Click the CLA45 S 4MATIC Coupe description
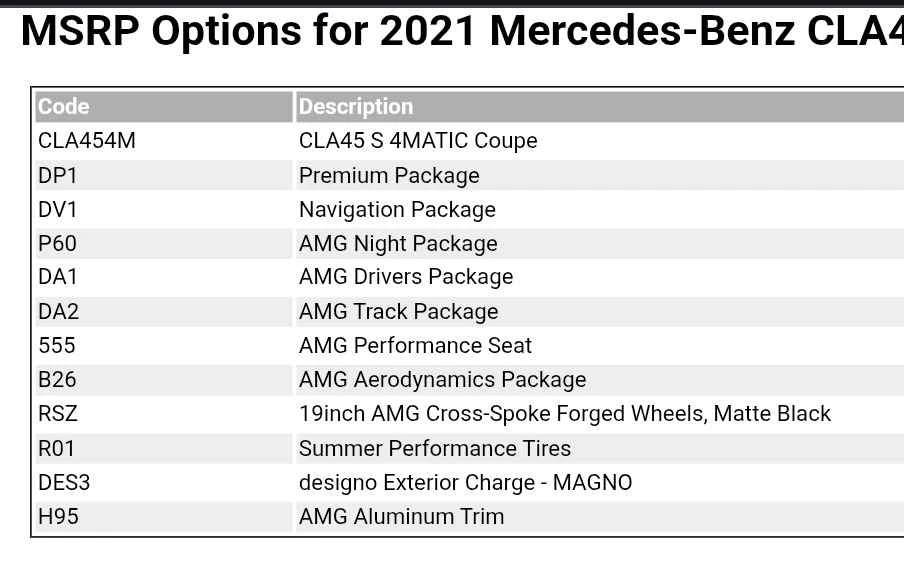The image size is (904, 566). point(418,141)
